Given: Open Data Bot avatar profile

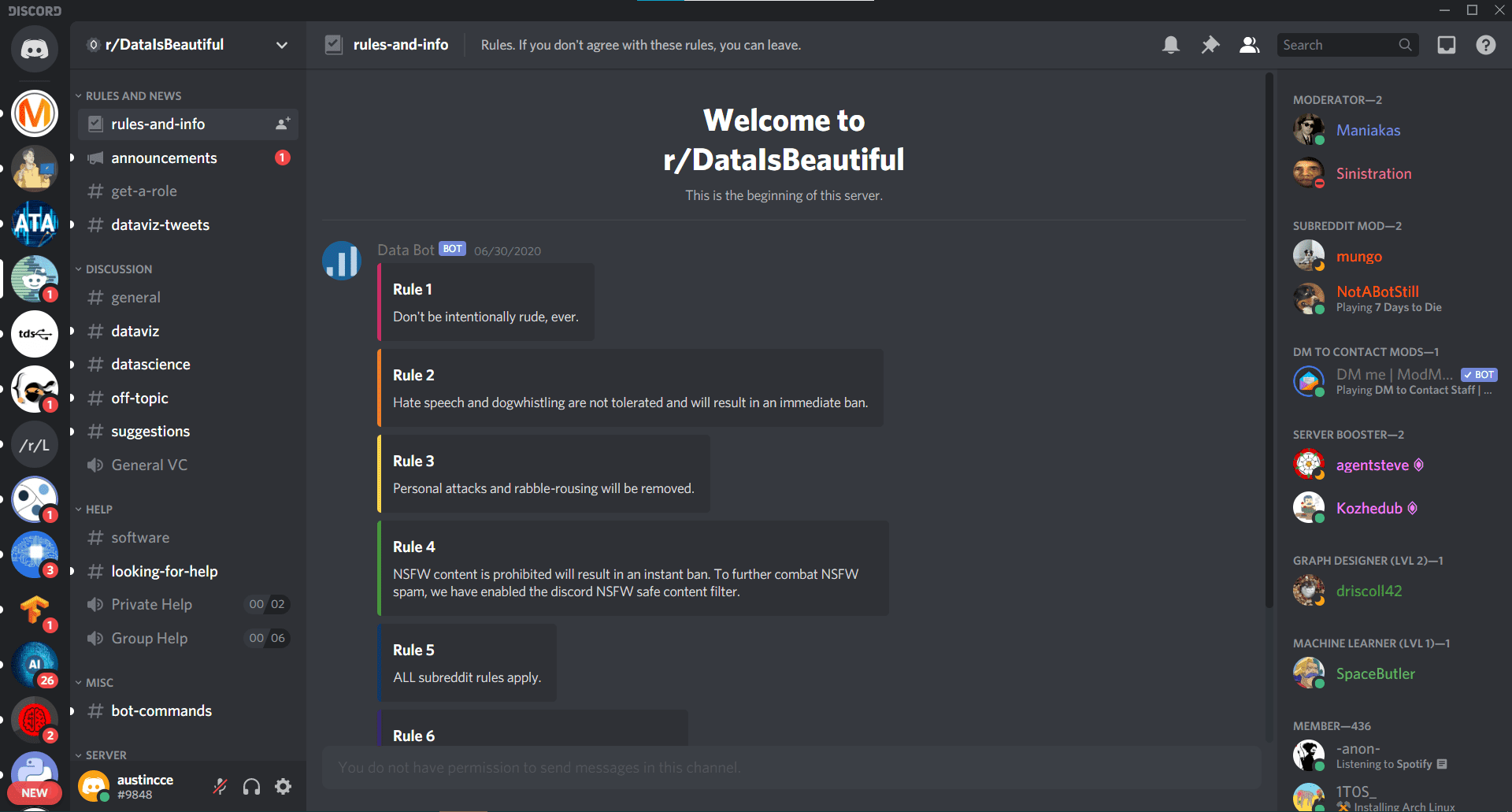Looking at the screenshot, I should click(x=342, y=260).
